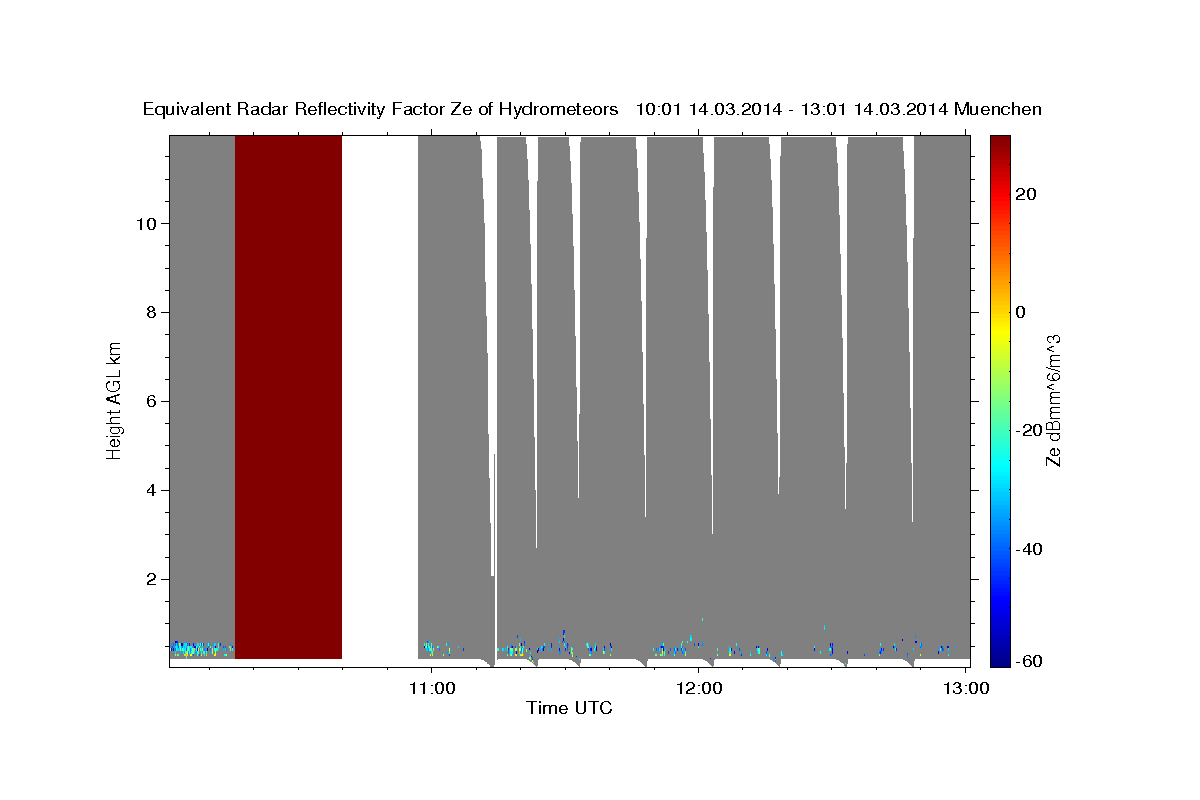Viewport: 1200px width, 800px height.
Task: Click the height tick label '8'
Action: (x=152, y=312)
